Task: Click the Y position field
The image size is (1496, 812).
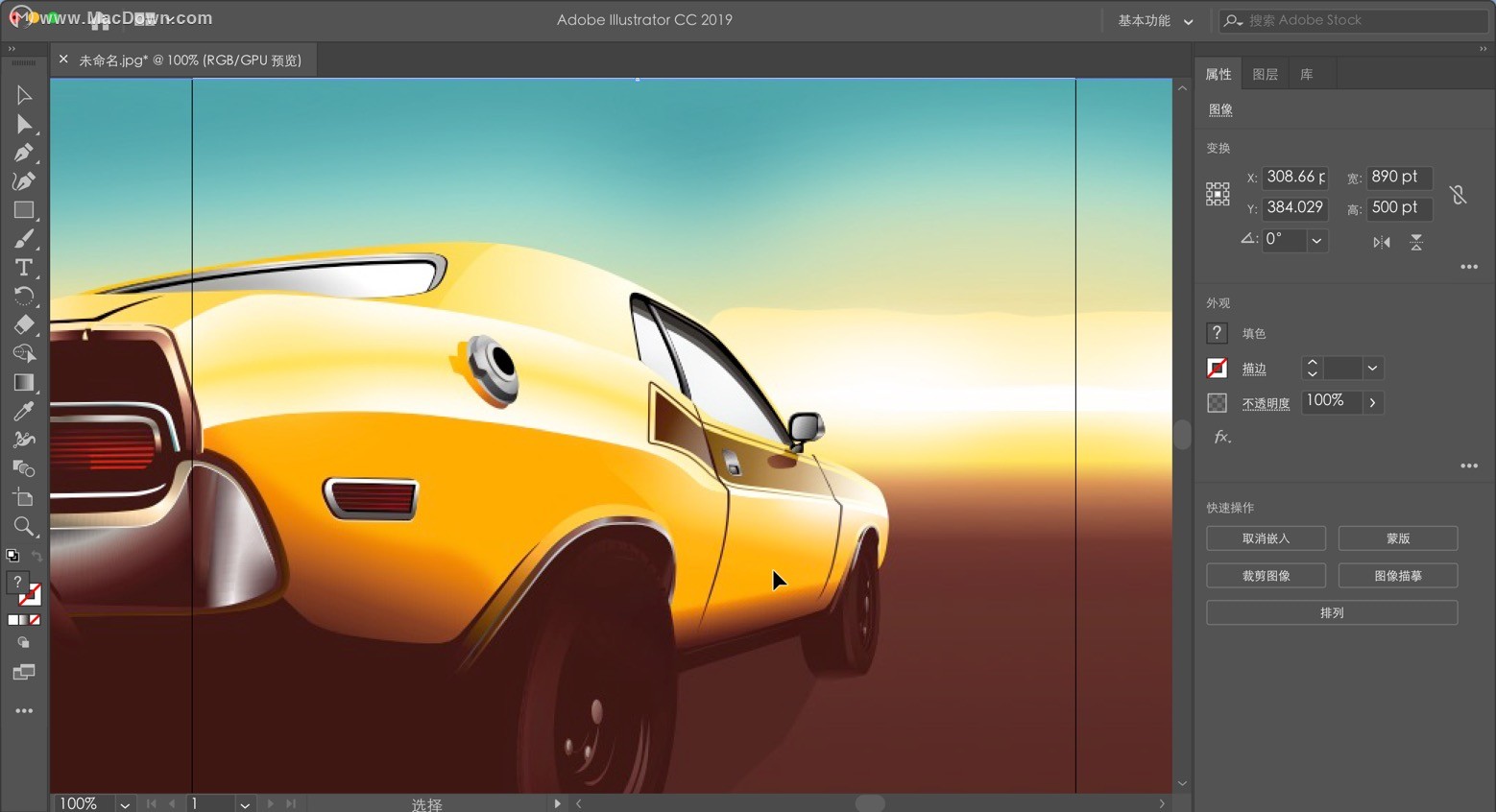Action: [1294, 207]
